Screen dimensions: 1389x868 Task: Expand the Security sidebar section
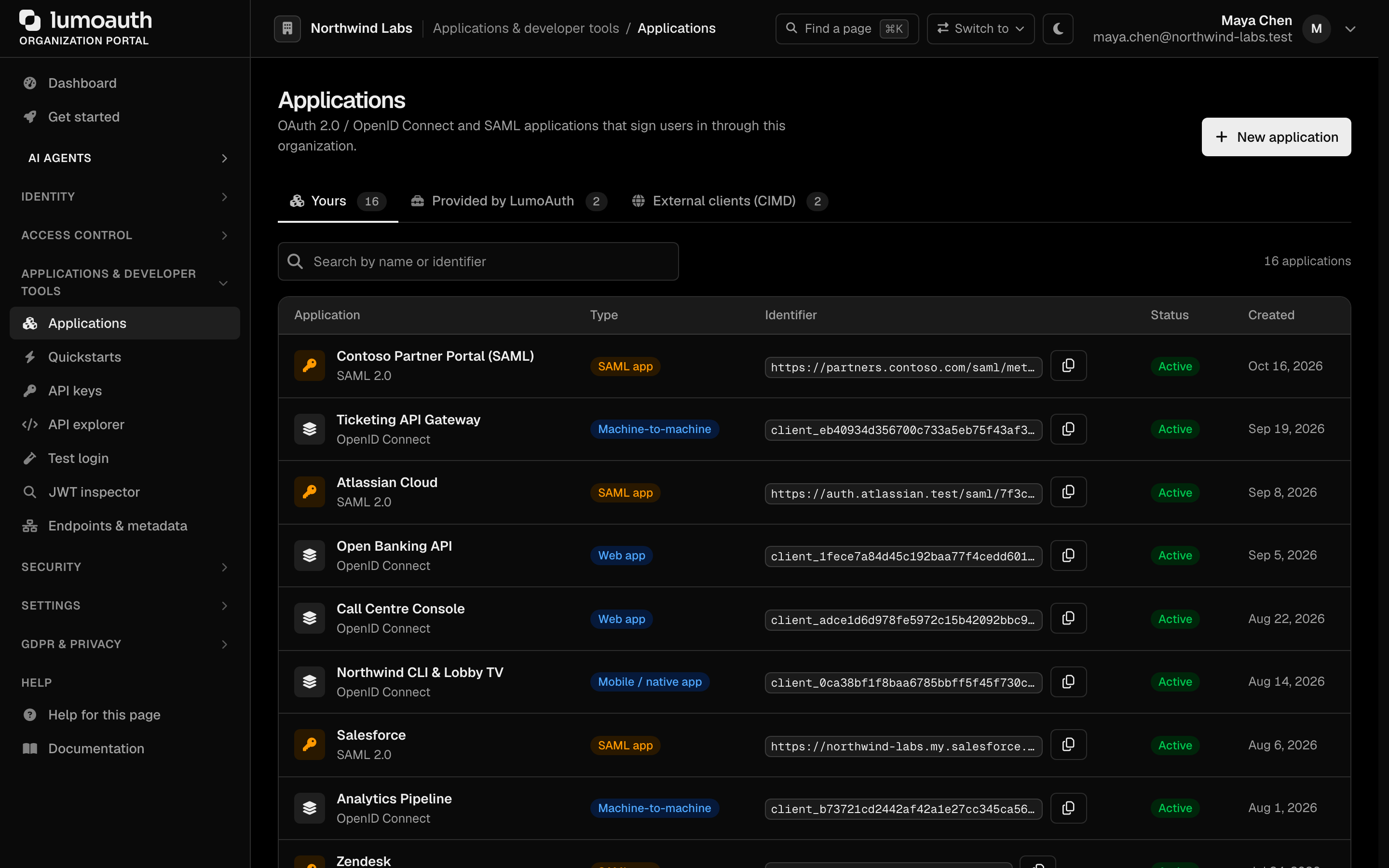tap(124, 567)
